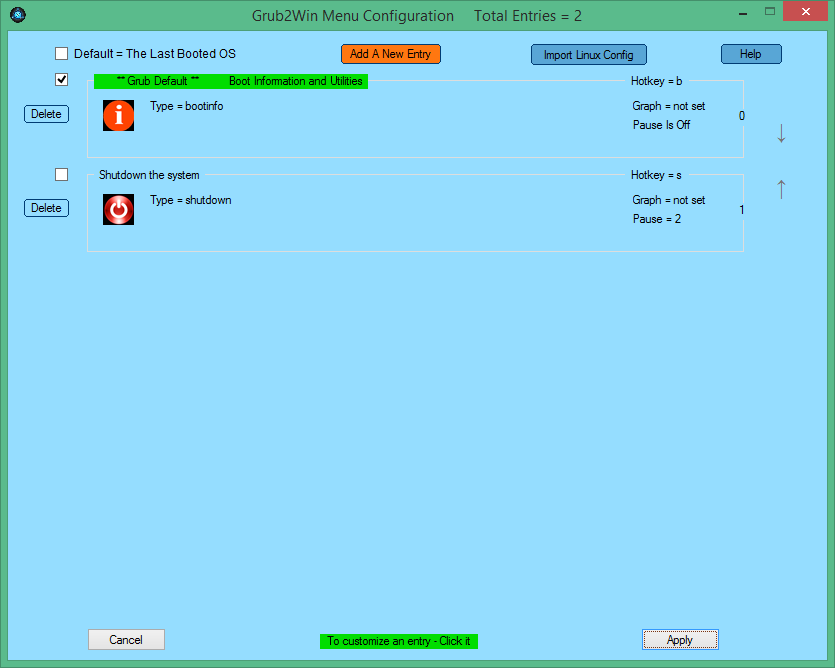Viewport: 835px width, 668px height.
Task: Uncheck the Boot Information entry default checkbox
Action: [x=62, y=80]
